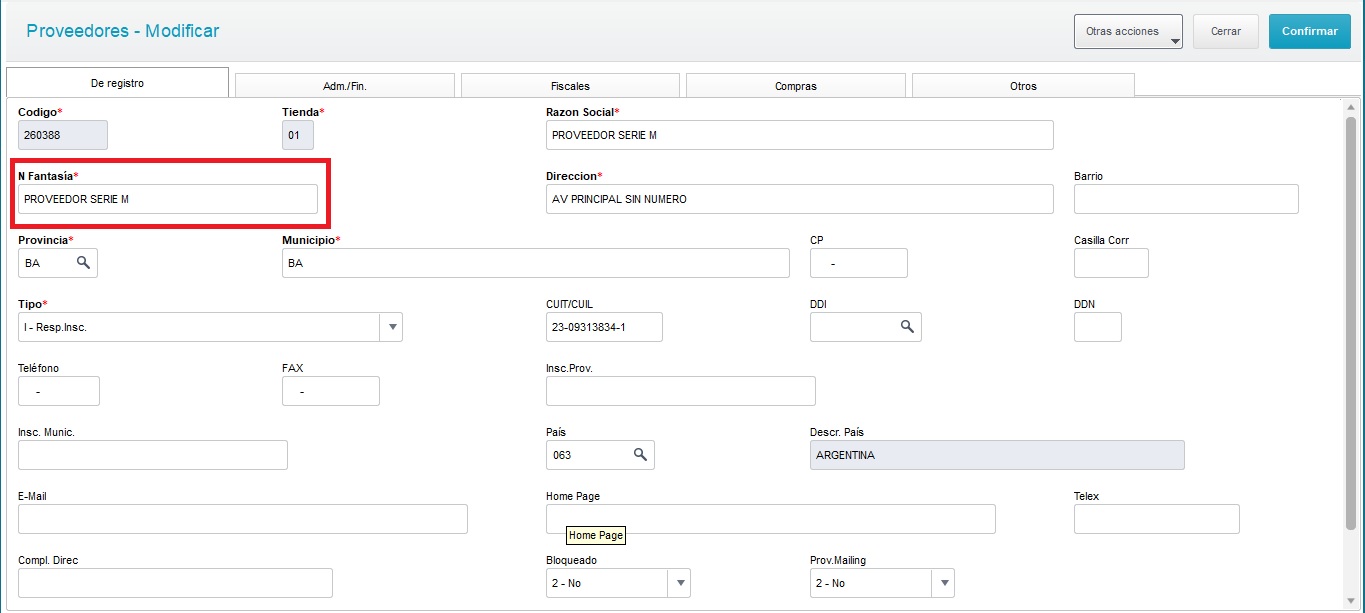Open the Adm./Fin. tab
Screen dimensions: 1365x613
(345, 86)
